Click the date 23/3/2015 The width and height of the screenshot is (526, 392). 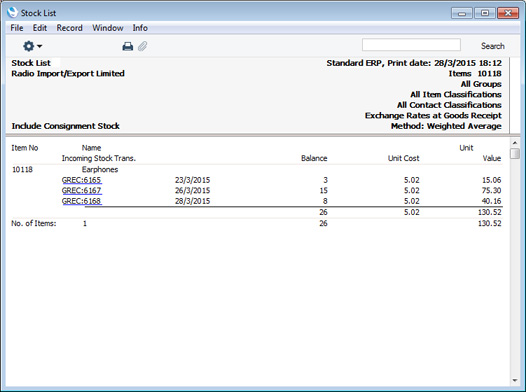[193, 180]
